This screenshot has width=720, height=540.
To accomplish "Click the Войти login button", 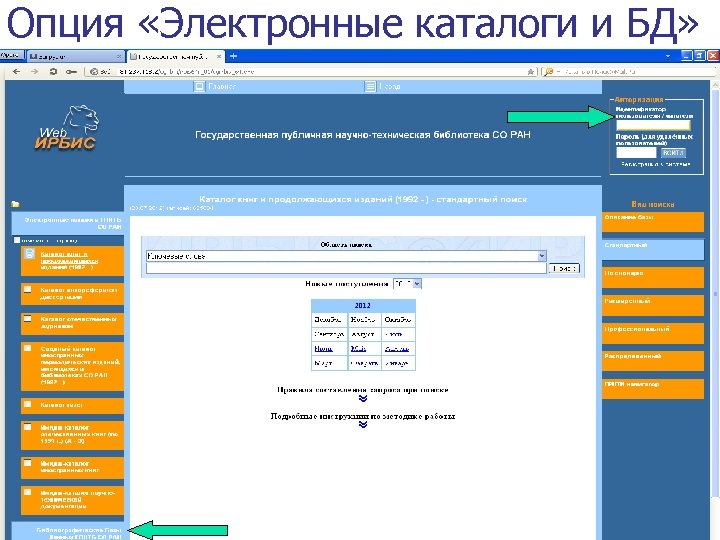I will (673, 152).
